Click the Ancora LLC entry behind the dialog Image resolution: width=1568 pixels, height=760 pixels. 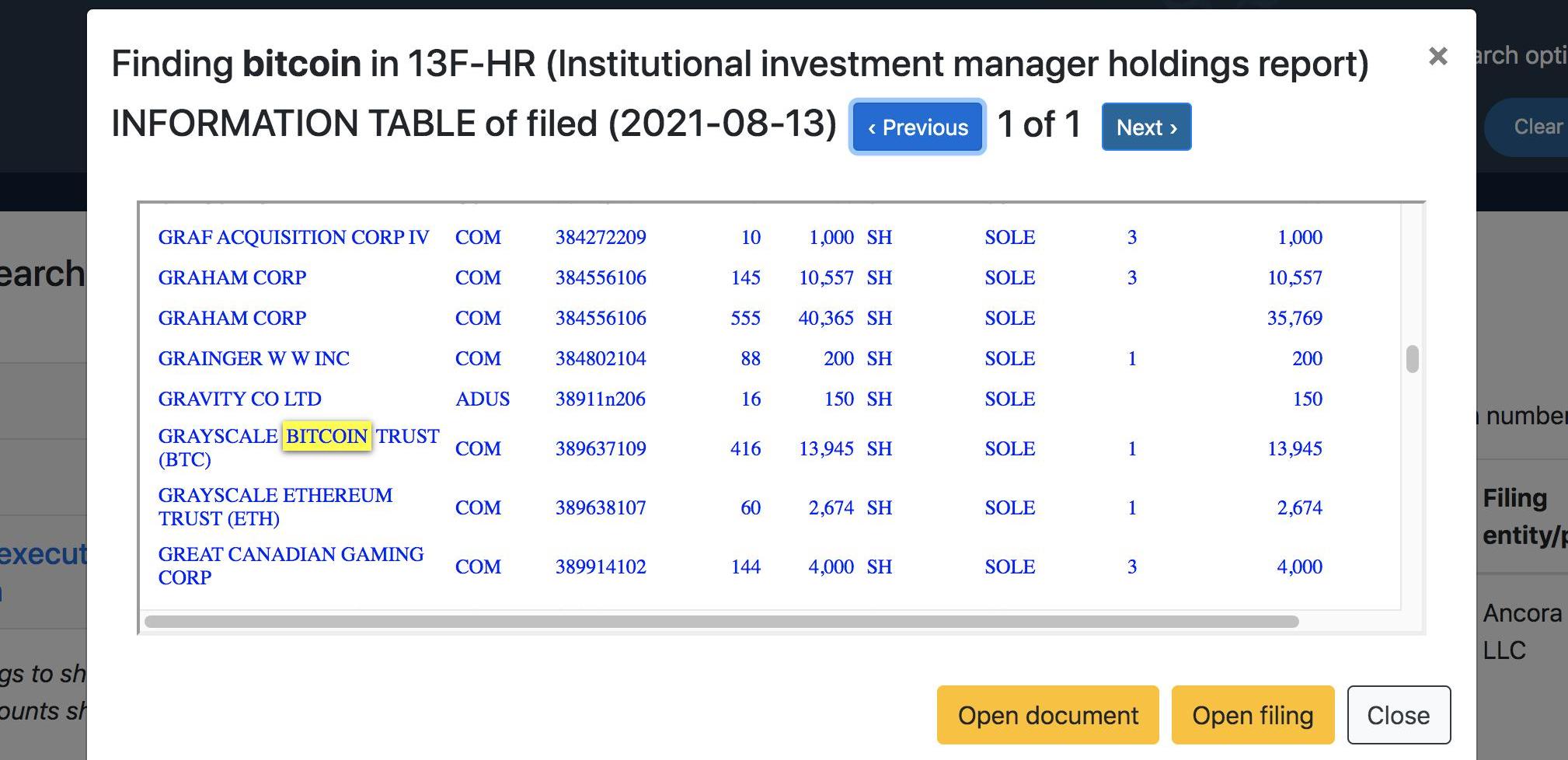pyautogui.click(x=1523, y=631)
